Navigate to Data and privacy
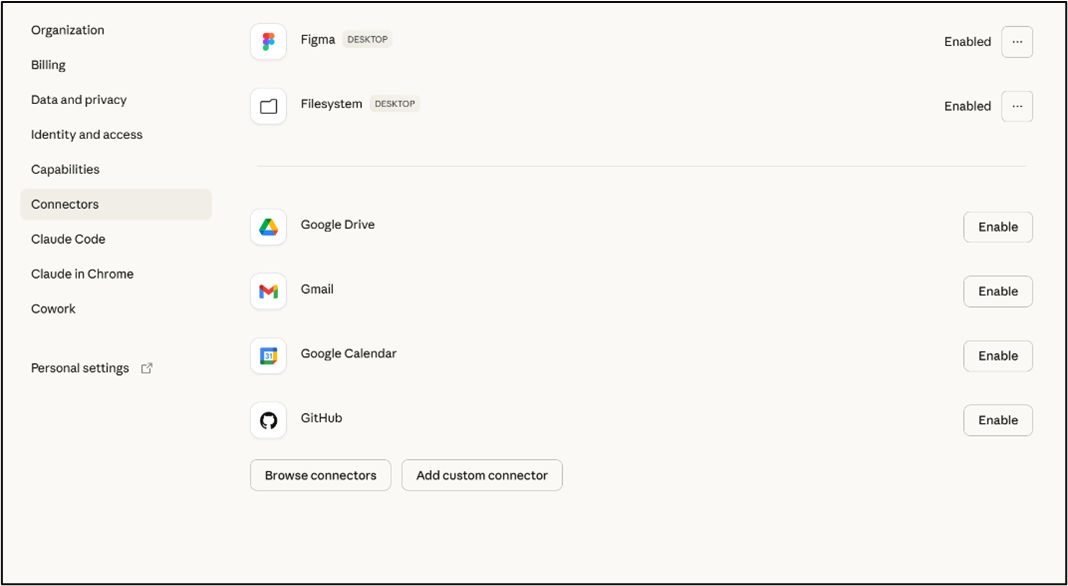Screen dimensions: 1068x586 [x=79, y=100]
